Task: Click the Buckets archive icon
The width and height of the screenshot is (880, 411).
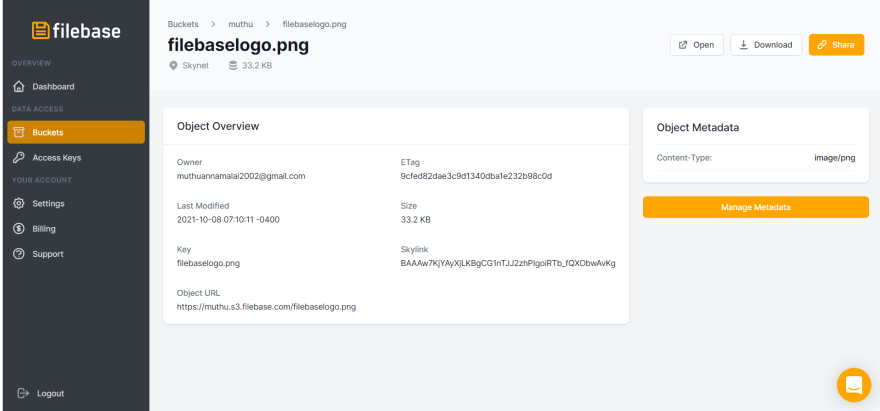Action: pyautogui.click(x=19, y=132)
